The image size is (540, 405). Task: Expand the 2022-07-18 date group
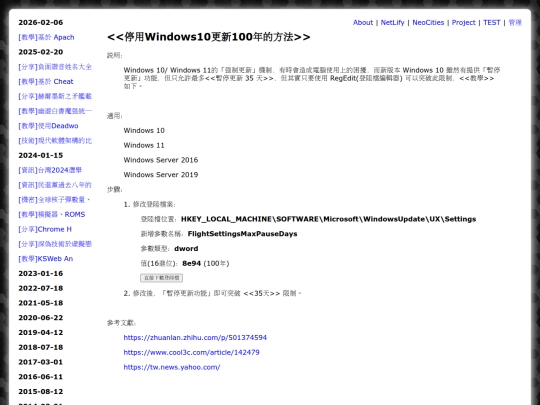click(41, 288)
